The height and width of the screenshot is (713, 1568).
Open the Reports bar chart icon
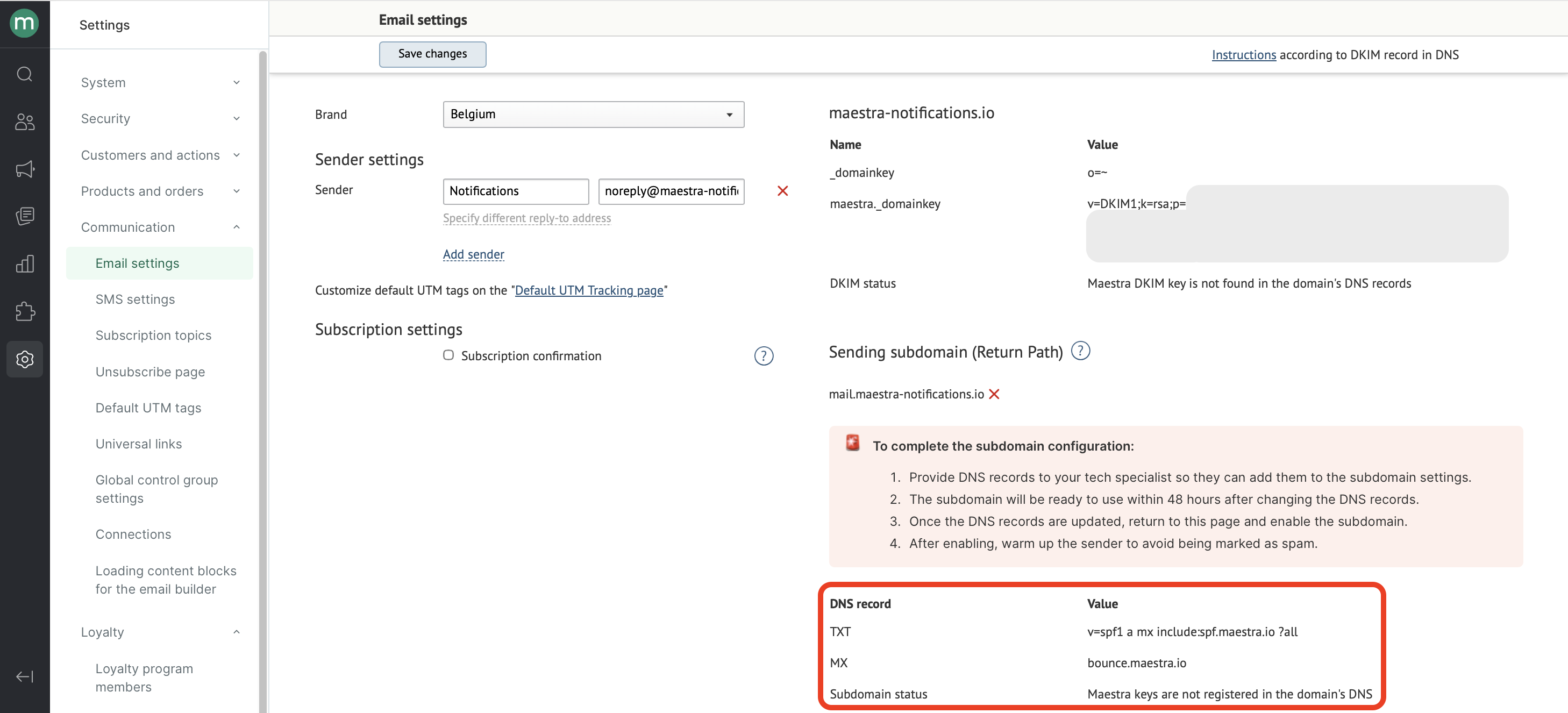[x=24, y=263]
